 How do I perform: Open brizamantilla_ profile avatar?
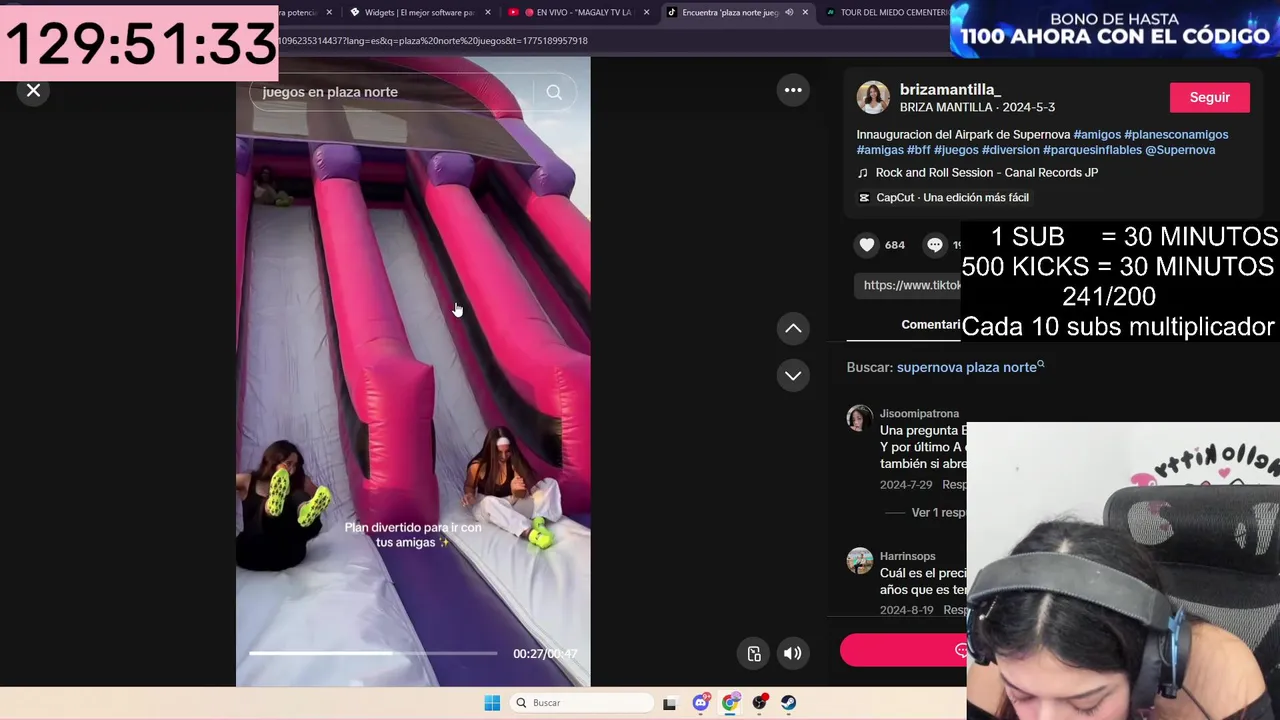point(873,97)
